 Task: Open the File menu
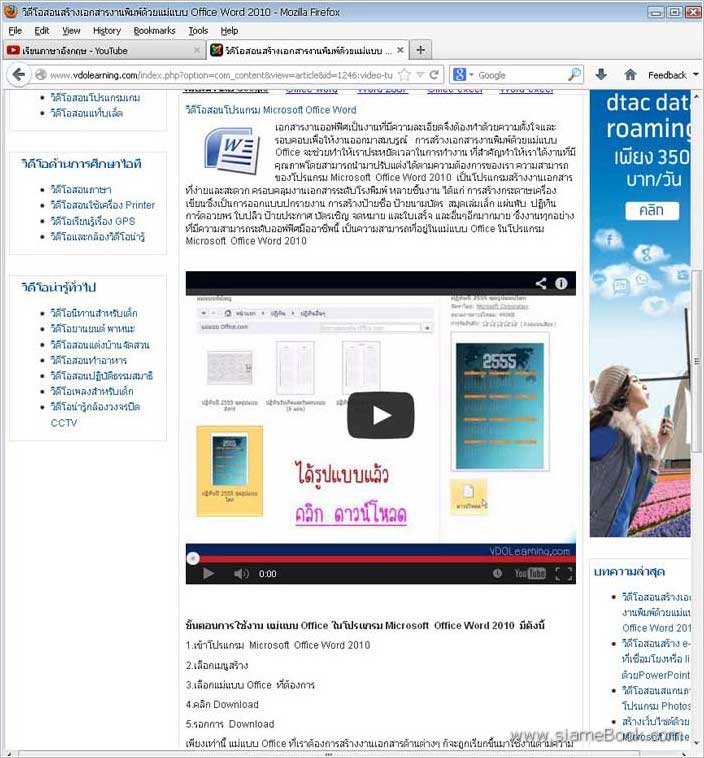[x=15, y=30]
